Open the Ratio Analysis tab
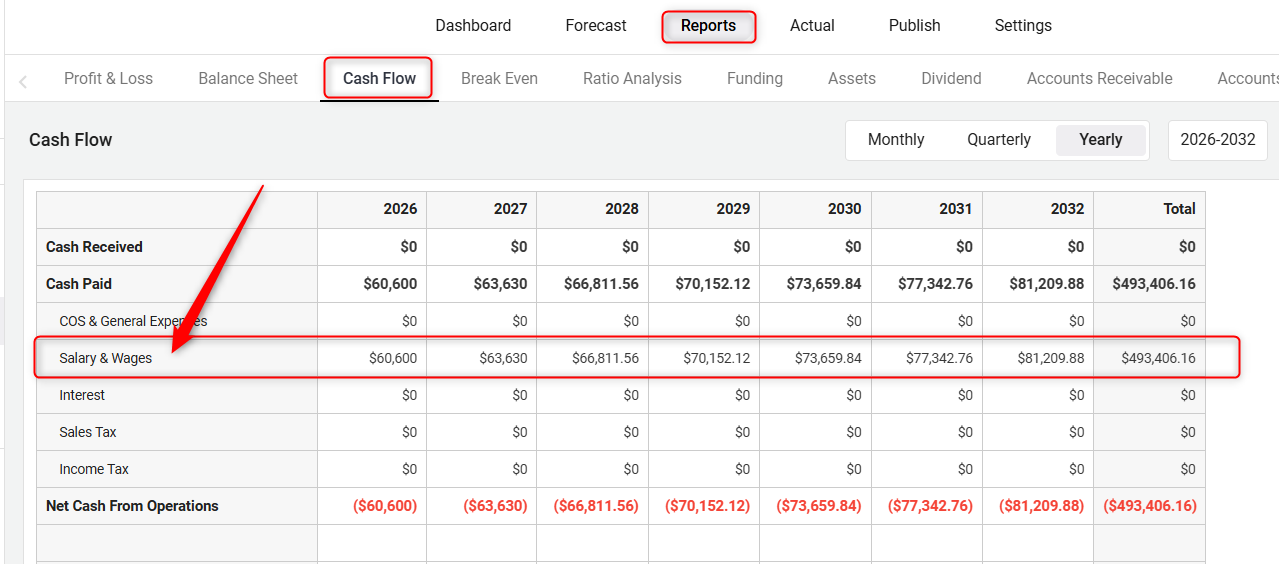This screenshot has height=564, width=1279. coord(632,78)
